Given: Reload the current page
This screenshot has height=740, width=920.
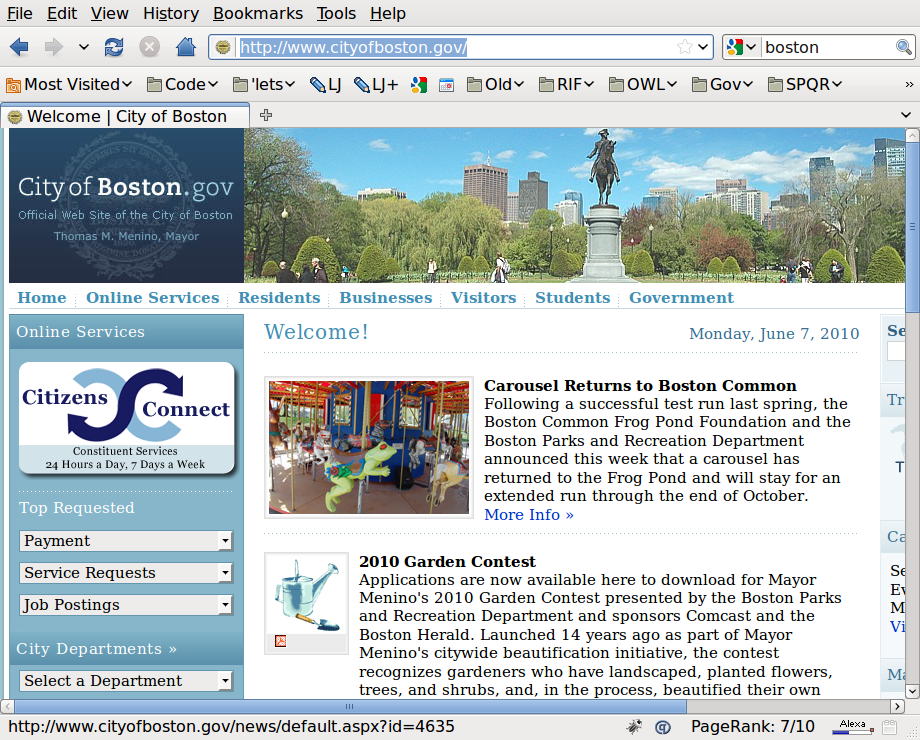Looking at the screenshot, I should pyautogui.click(x=114, y=47).
